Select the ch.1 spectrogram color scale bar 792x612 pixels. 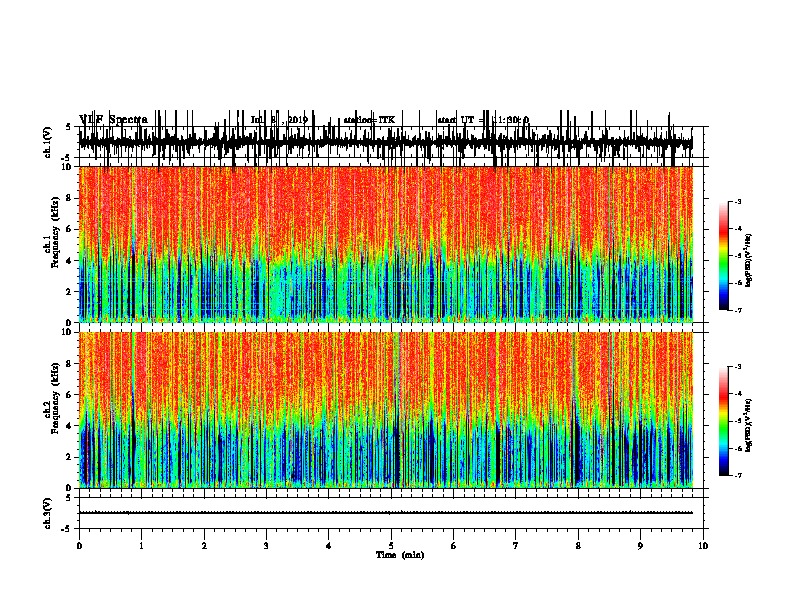click(x=724, y=256)
